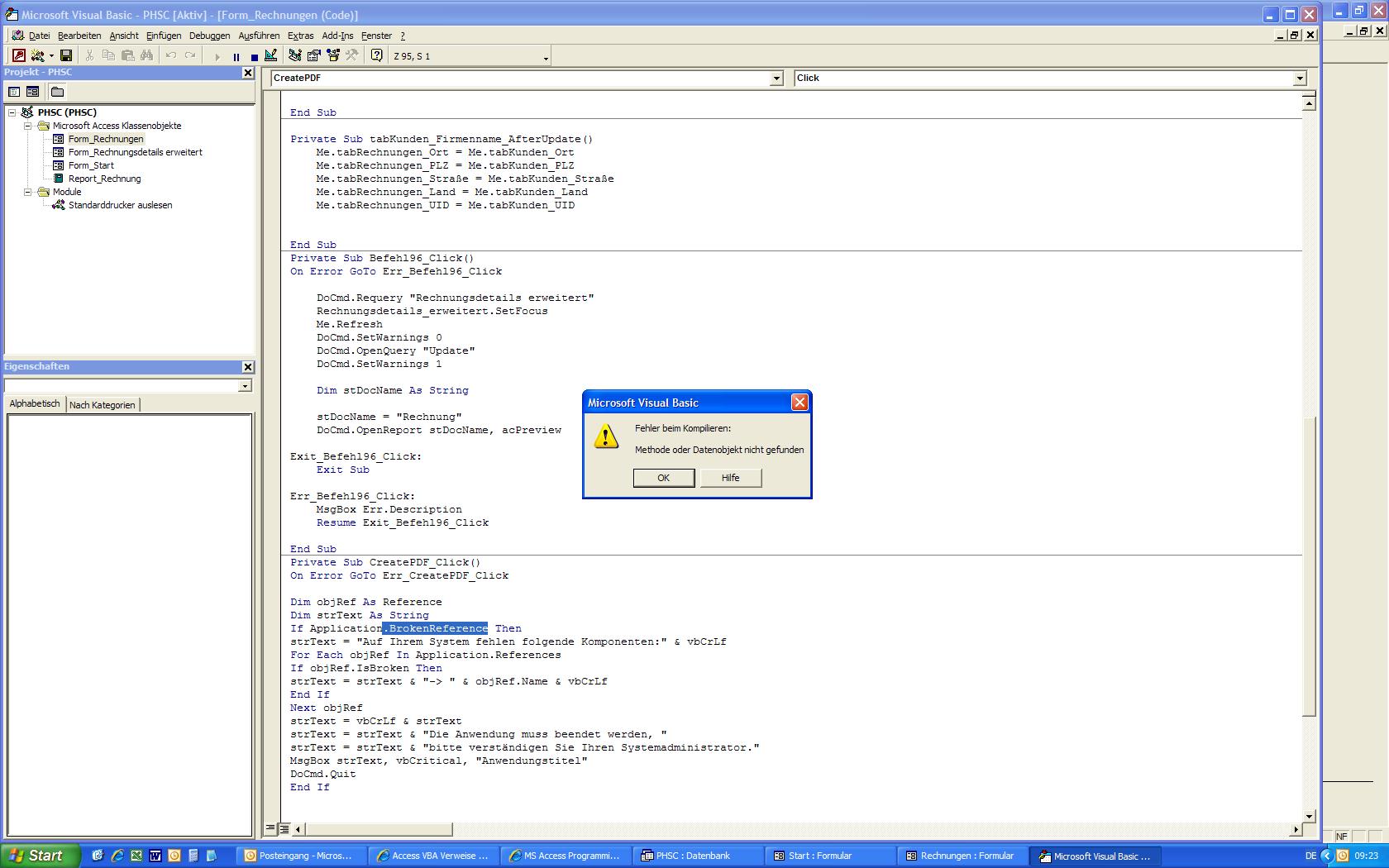Open the new-module icon dropdown arrow
Image resolution: width=1389 pixels, height=868 pixels.
click(51, 56)
